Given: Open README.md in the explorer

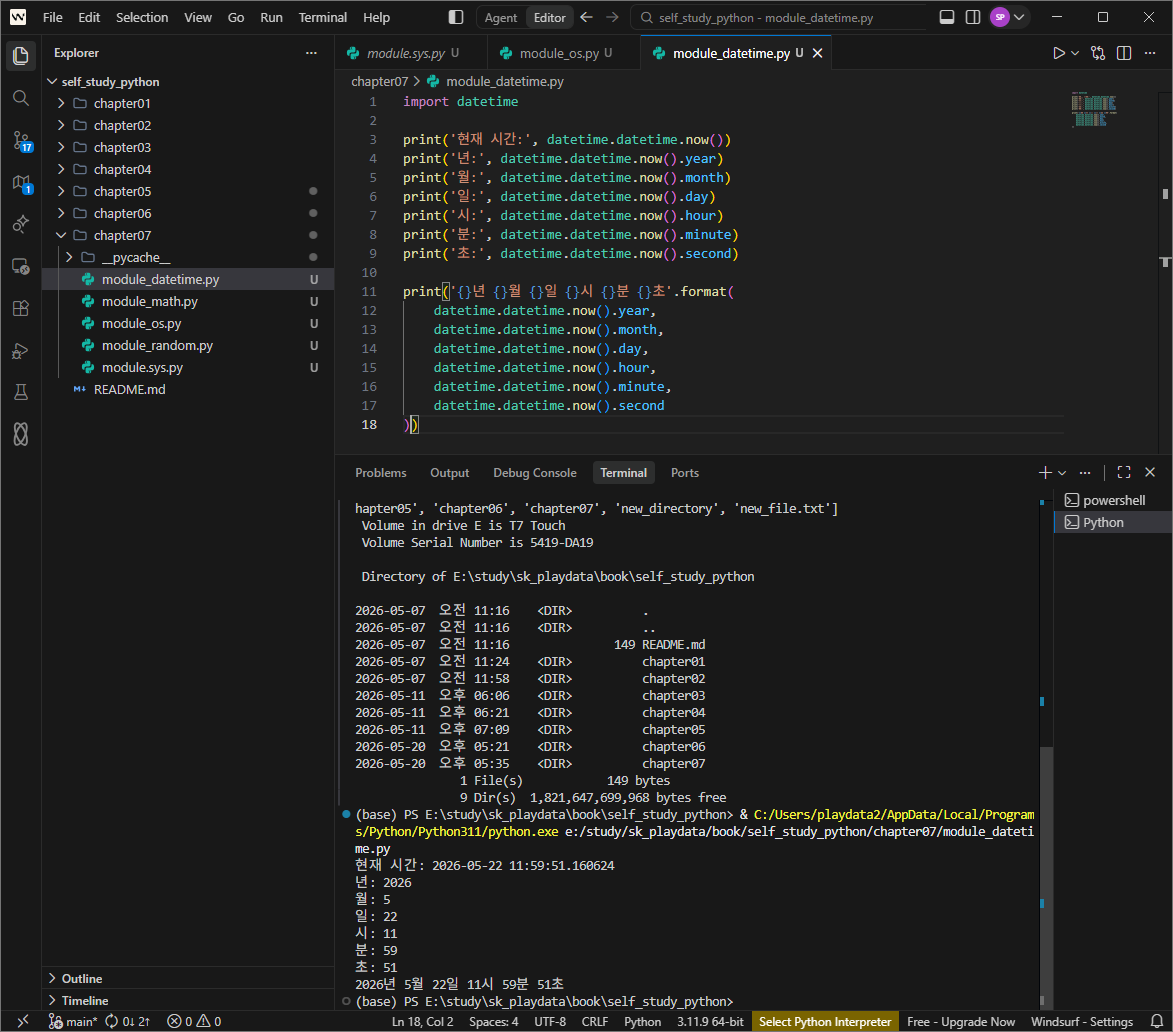Looking at the screenshot, I should [129, 390].
